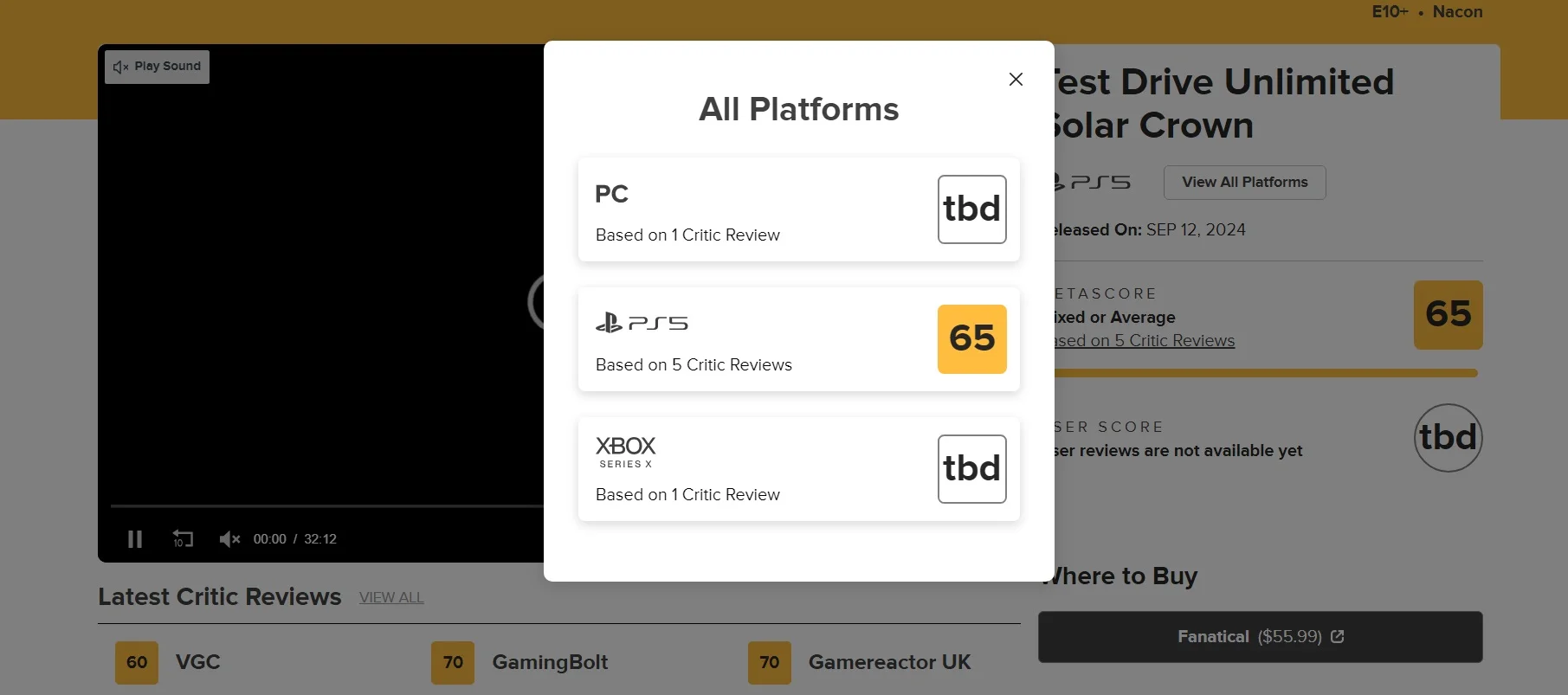Open the GamingBolt critic review
This screenshot has width=1568, height=695.
click(550, 662)
